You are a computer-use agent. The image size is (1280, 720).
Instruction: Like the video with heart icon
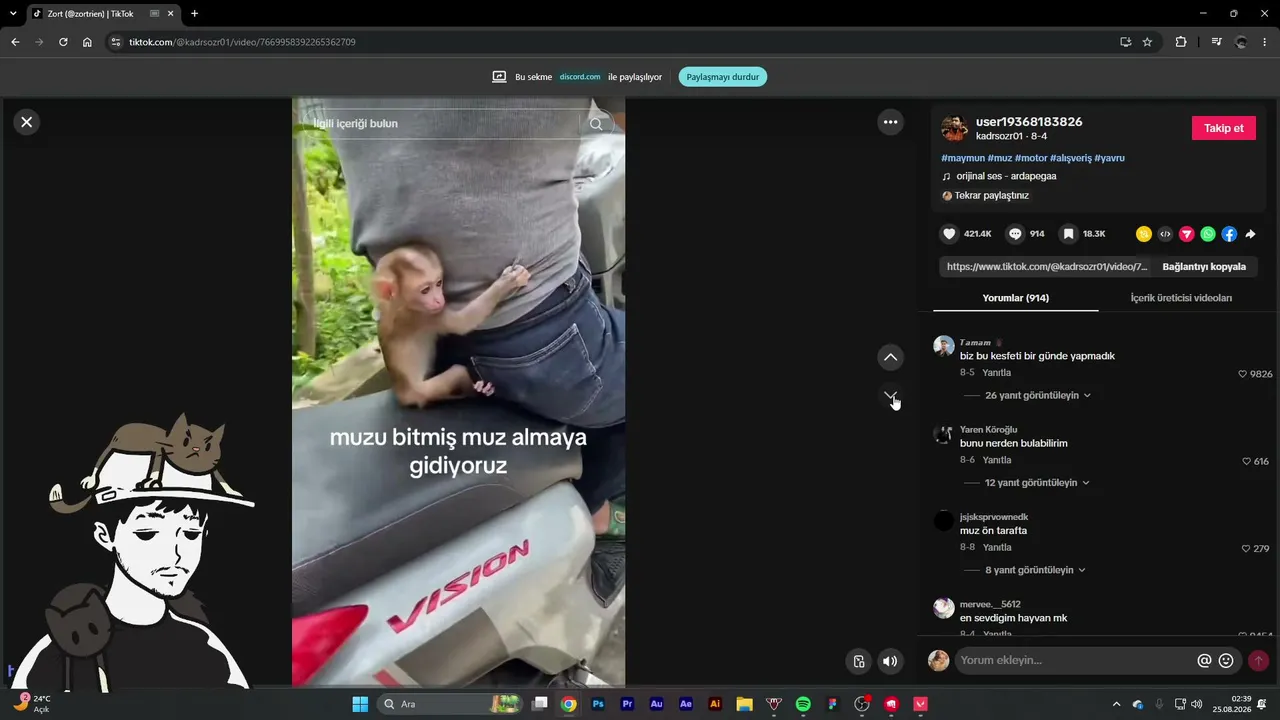[949, 234]
